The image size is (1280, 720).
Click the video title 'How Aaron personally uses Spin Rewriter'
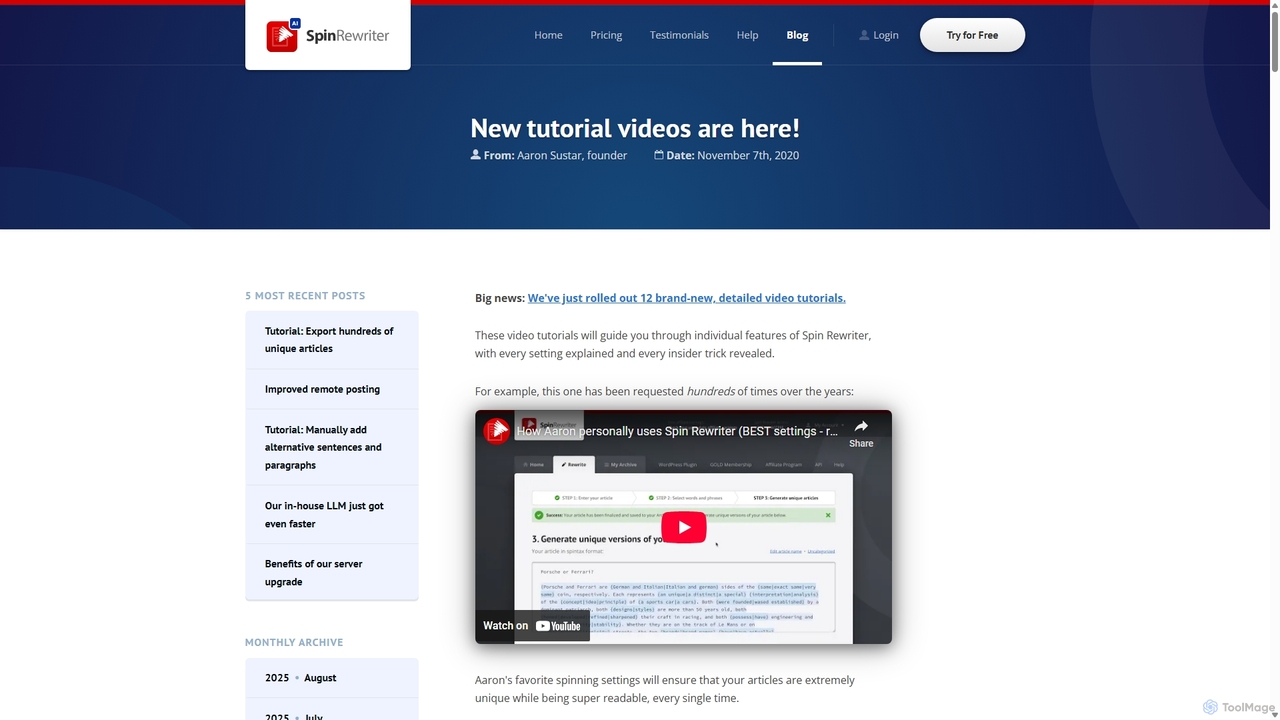click(677, 431)
